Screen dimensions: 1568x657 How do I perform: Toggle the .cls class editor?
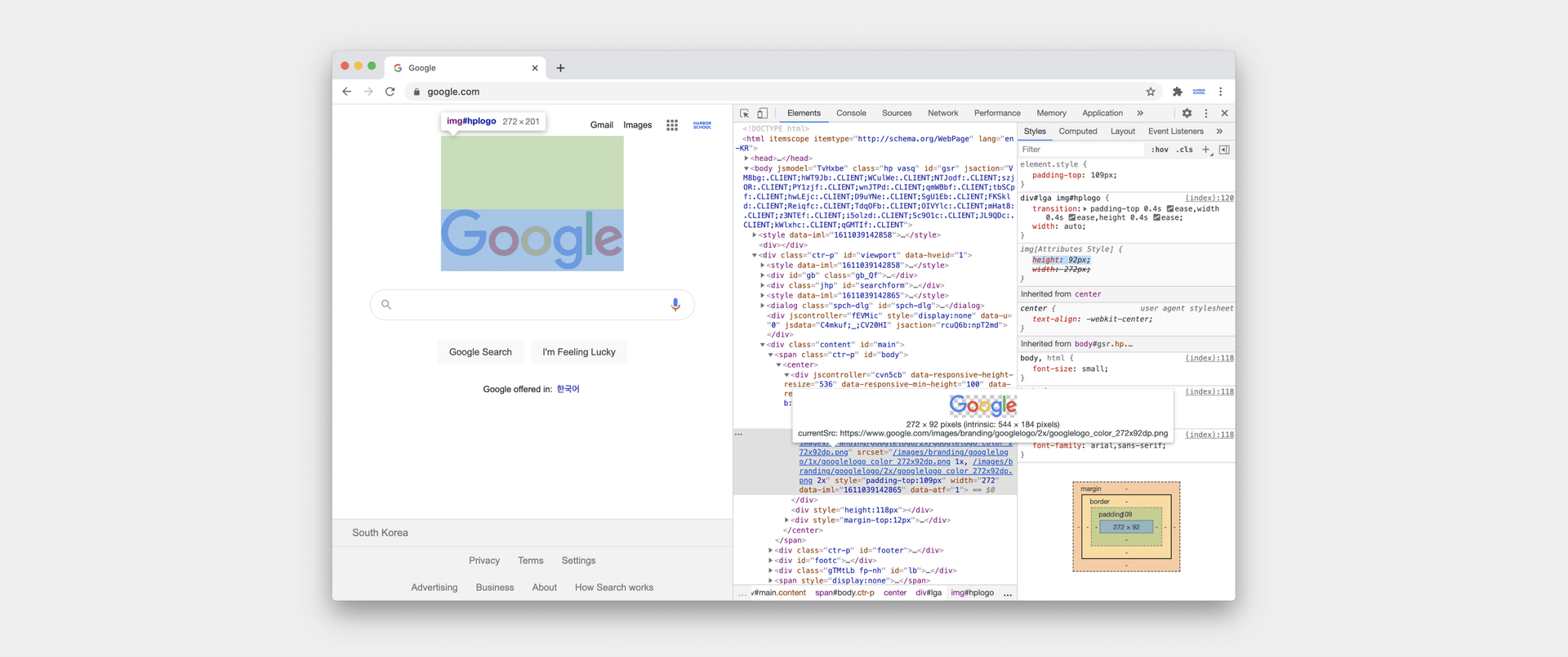pyautogui.click(x=1185, y=150)
